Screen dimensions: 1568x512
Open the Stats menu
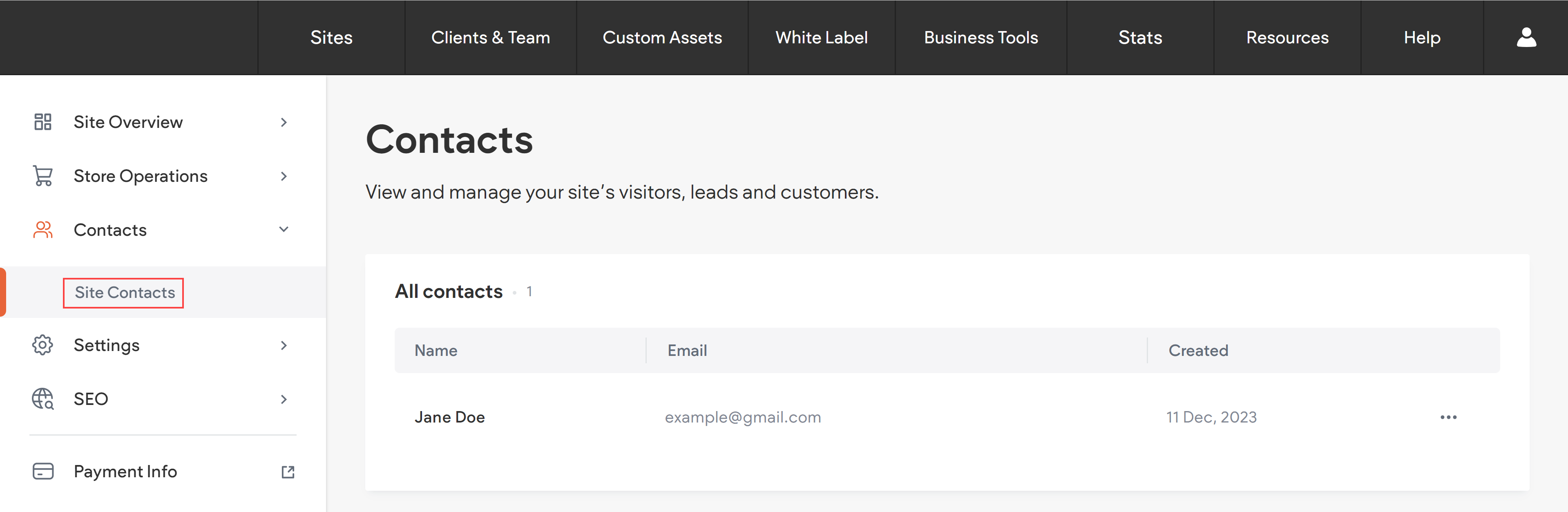(x=1139, y=37)
